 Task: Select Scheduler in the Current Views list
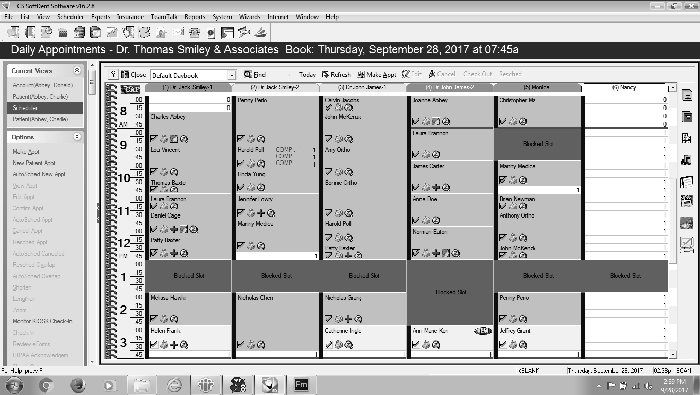coord(45,108)
